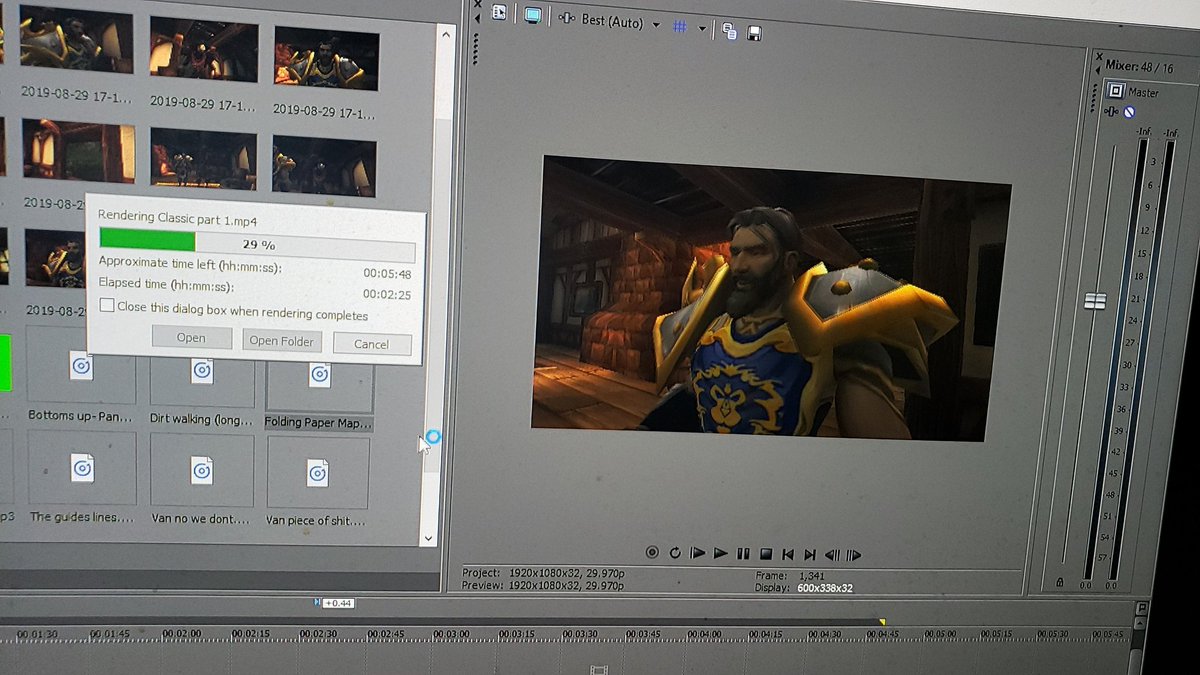Stop preview playback

click(x=765, y=553)
